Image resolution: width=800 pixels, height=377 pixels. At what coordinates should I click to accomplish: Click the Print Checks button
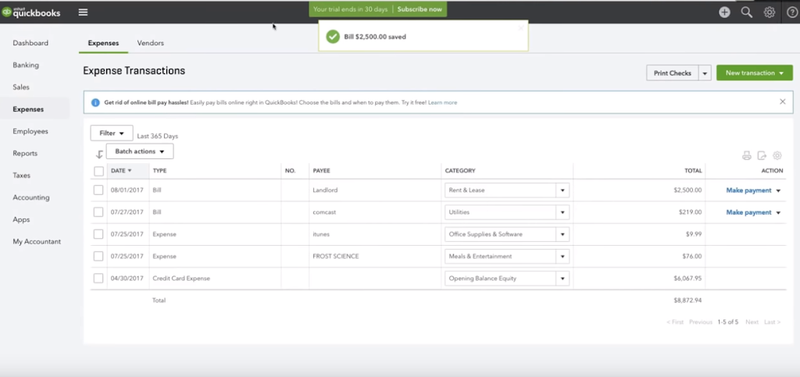point(672,73)
